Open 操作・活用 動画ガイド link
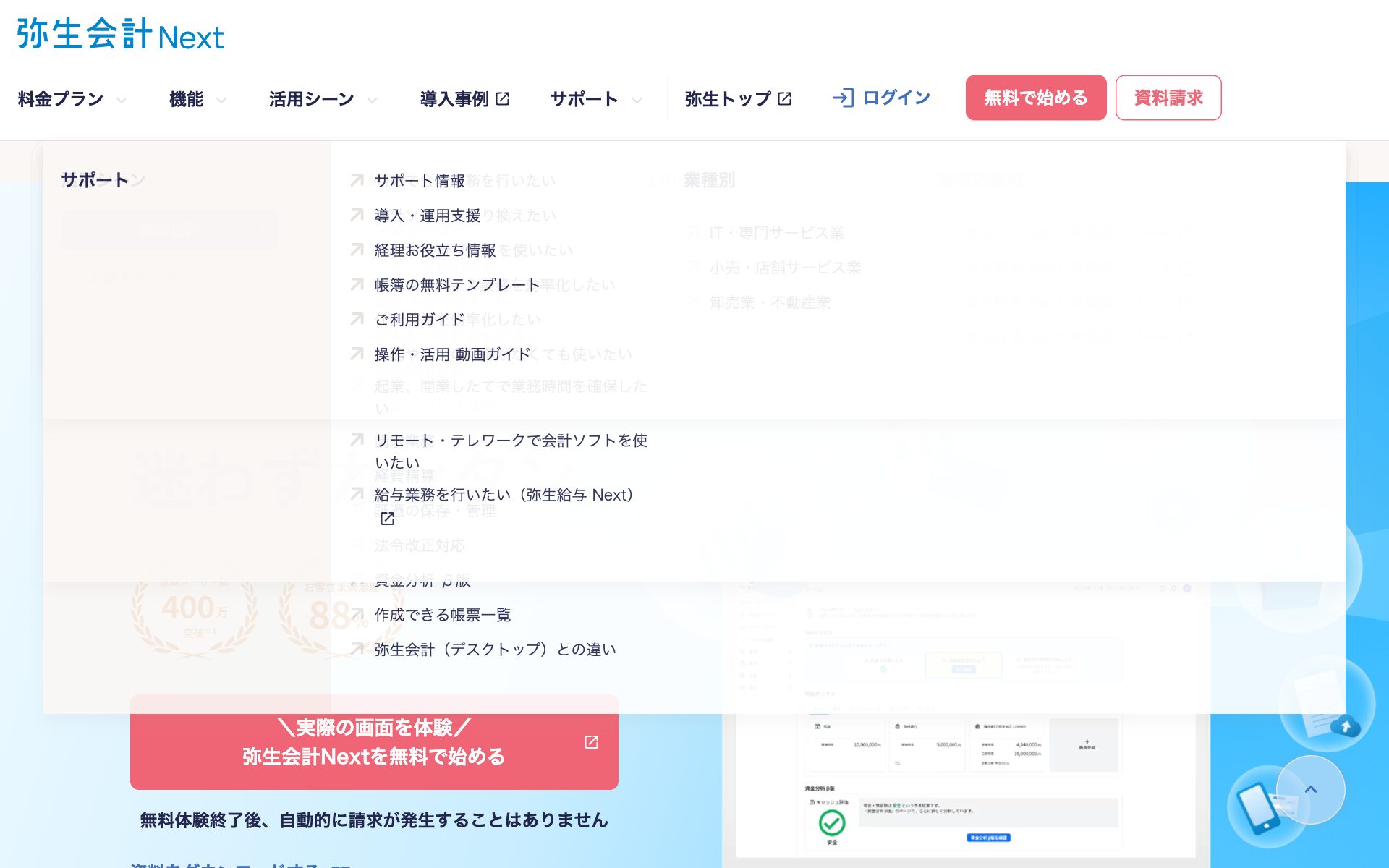1389x868 pixels. click(x=453, y=354)
